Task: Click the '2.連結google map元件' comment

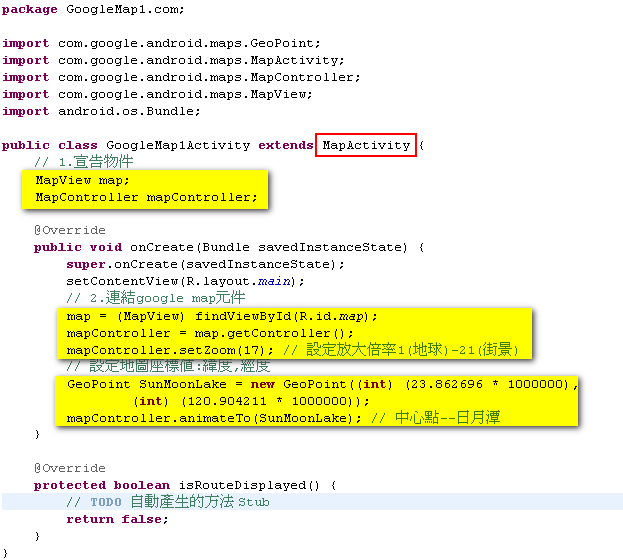Action: (x=156, y=298)
